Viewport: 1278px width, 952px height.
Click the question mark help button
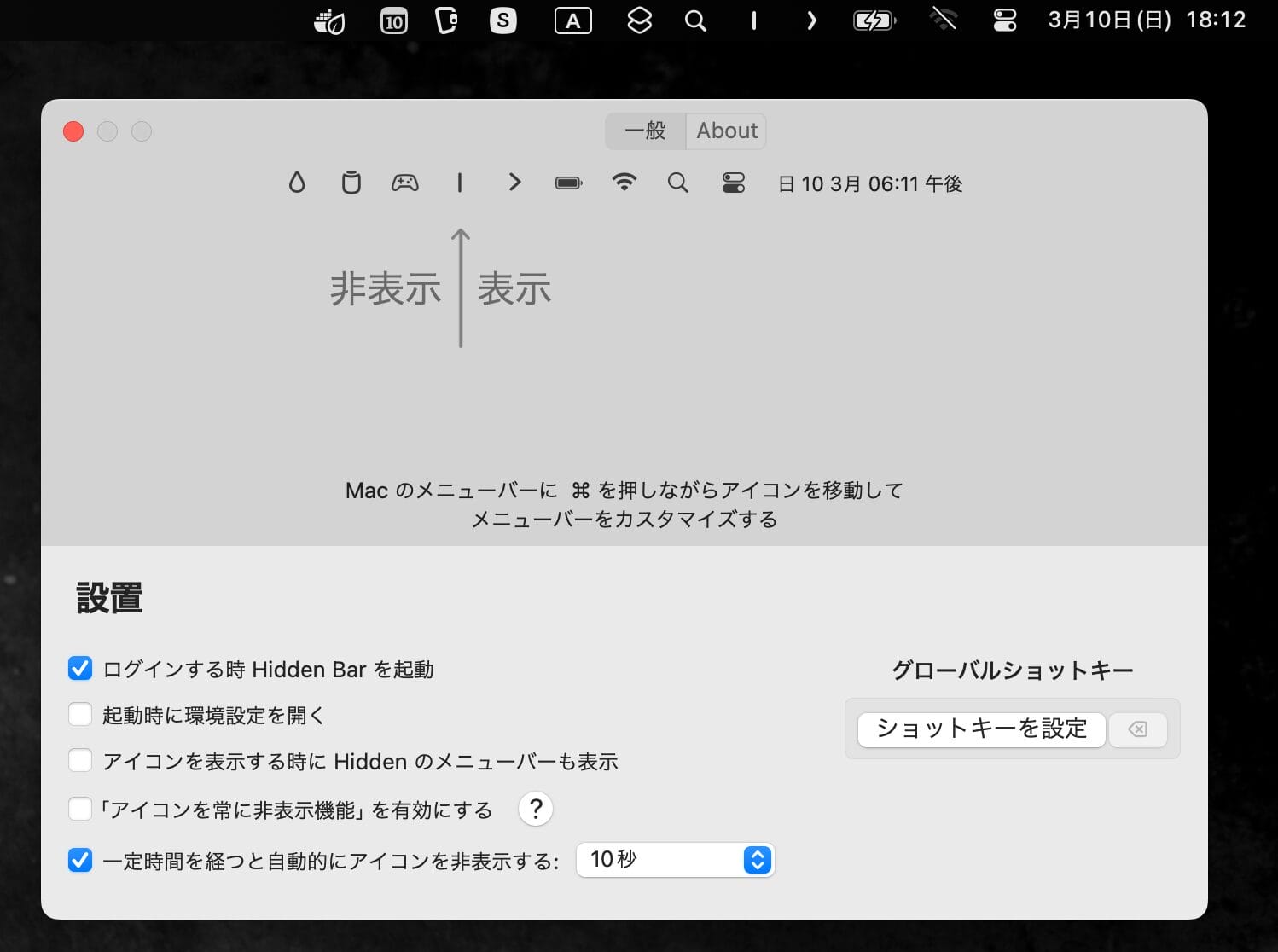[535, 808]
